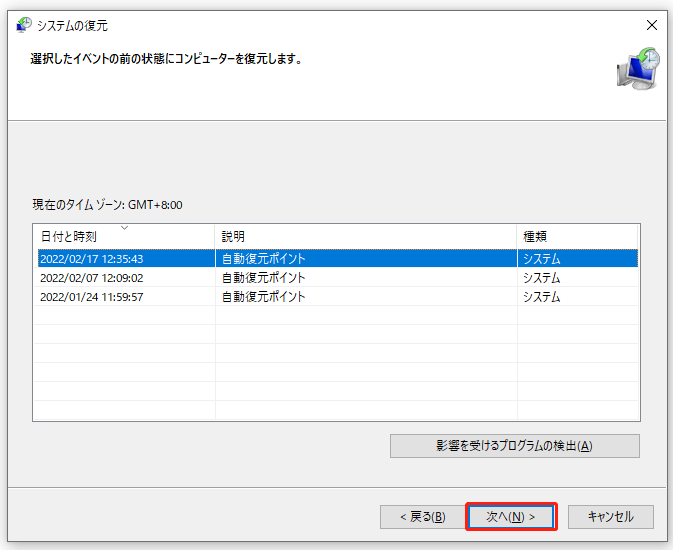Go back with the 戻る(B) button
This screenshot has height=550, width=673.
pyautogui.click(x=423, y=517)
